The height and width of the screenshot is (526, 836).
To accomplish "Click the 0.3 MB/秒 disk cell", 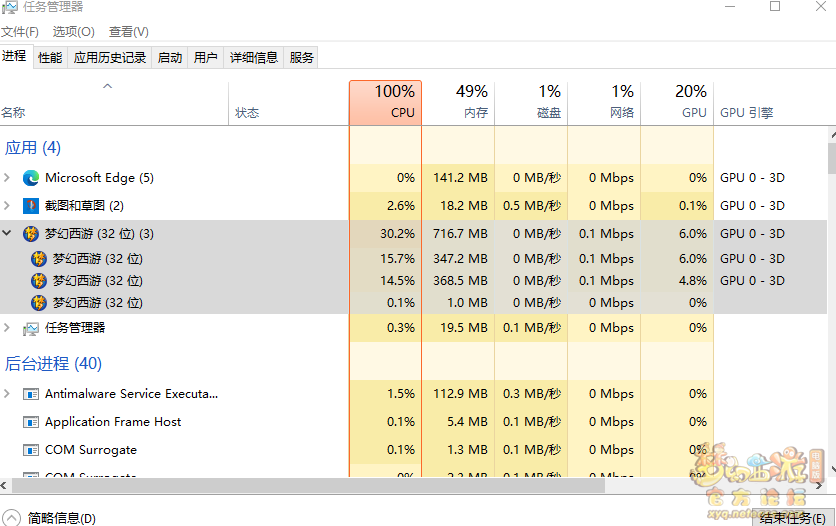I will click(x=532, y=394).
